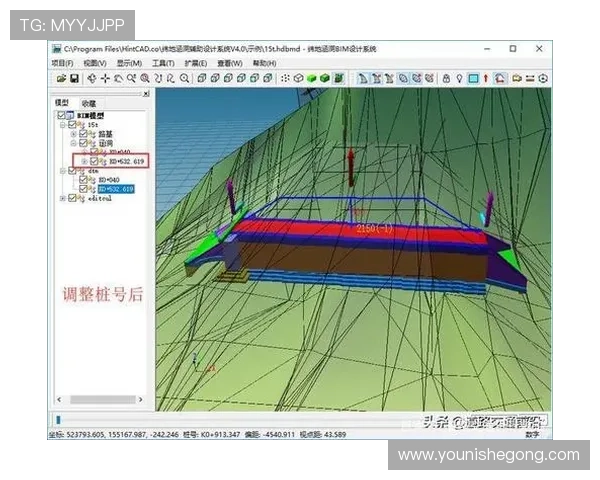Click the 桩号 K0+913.347 status bar text

pos(212,434)
